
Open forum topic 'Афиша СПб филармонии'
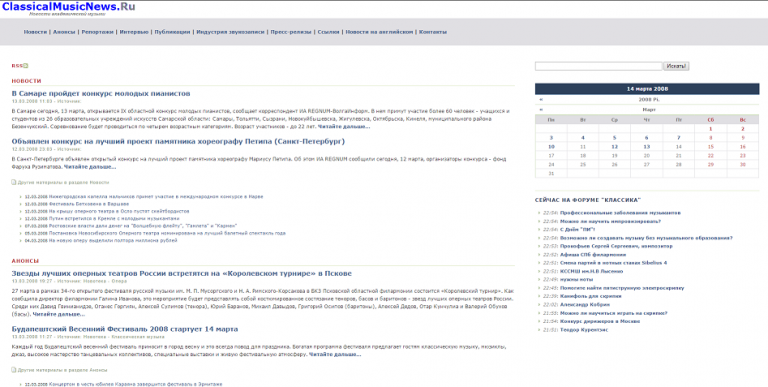[x=593, y=255]
